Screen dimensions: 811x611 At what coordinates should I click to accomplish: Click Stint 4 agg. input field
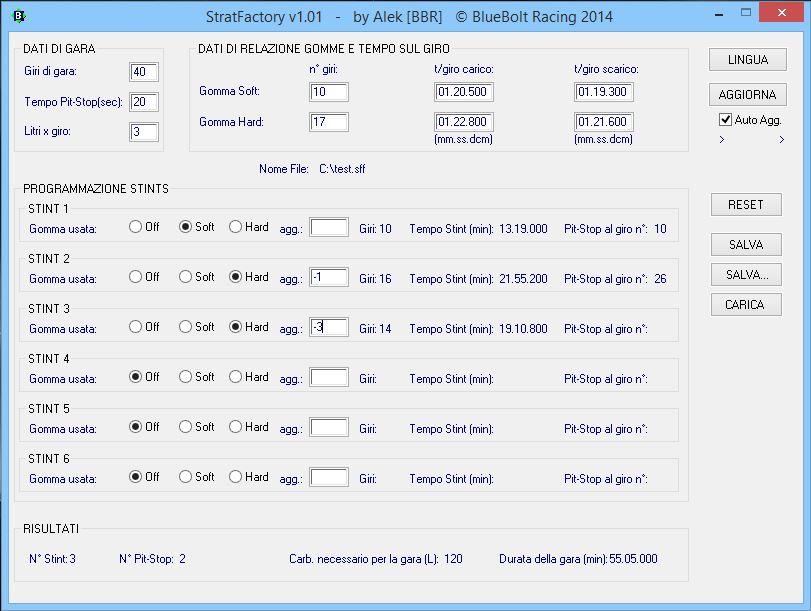(329, 378)
